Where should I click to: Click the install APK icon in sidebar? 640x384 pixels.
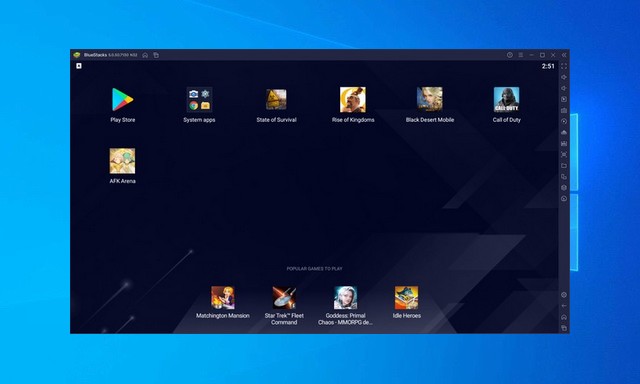coord(564,132)
